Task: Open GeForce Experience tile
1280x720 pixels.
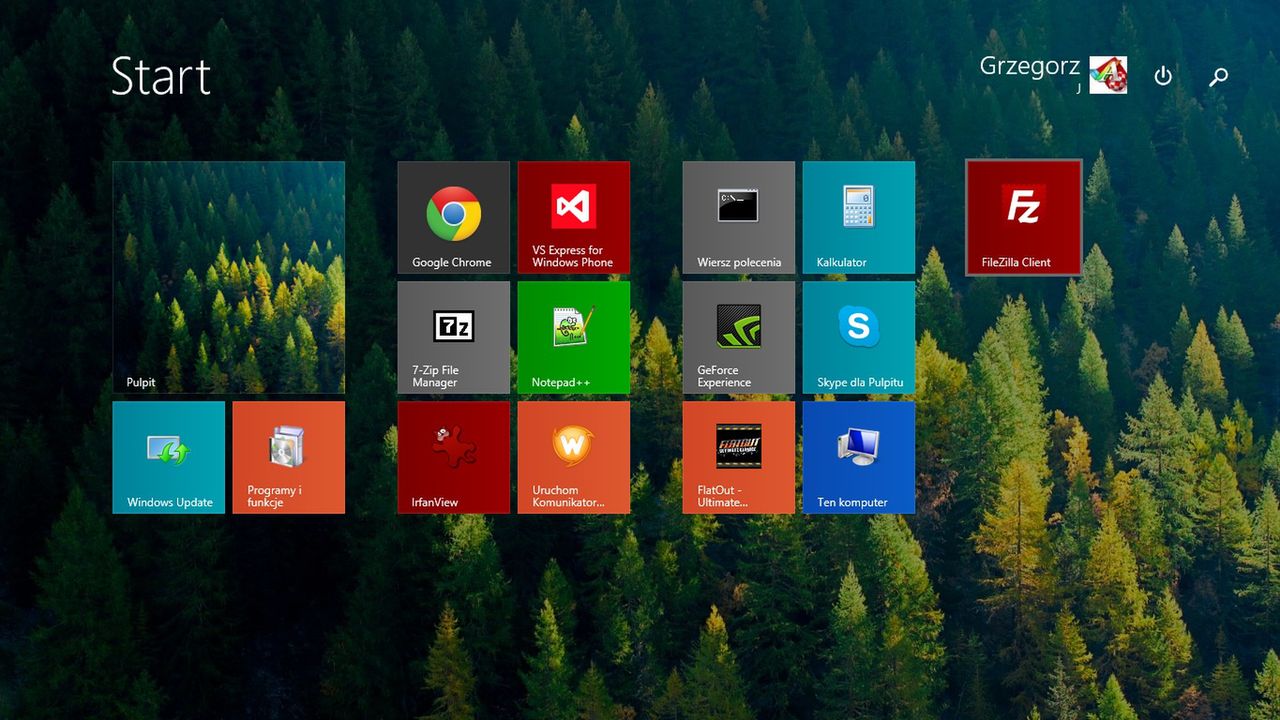Action: (738, 337)
